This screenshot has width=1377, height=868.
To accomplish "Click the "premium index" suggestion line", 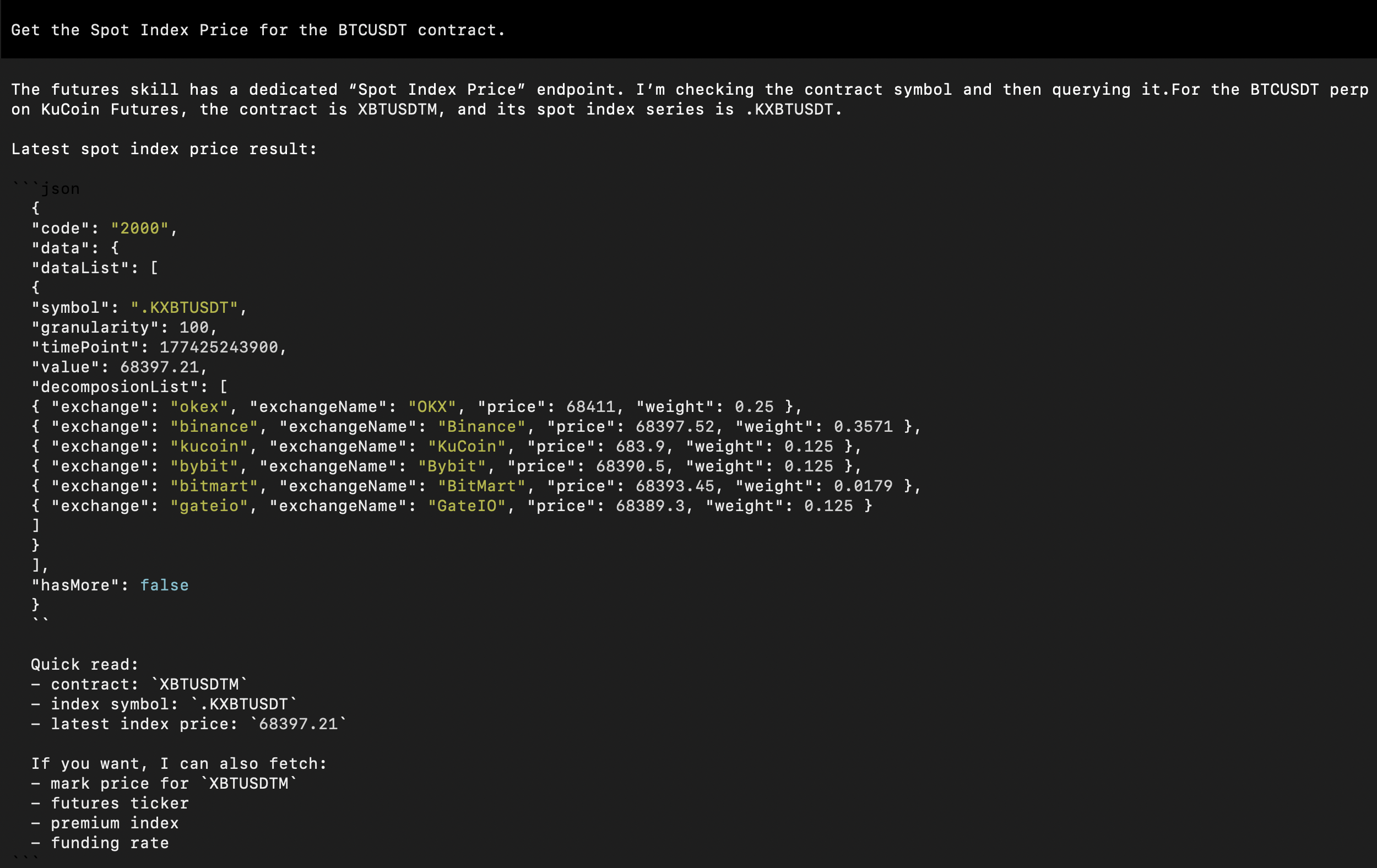I will click(115, 823).
